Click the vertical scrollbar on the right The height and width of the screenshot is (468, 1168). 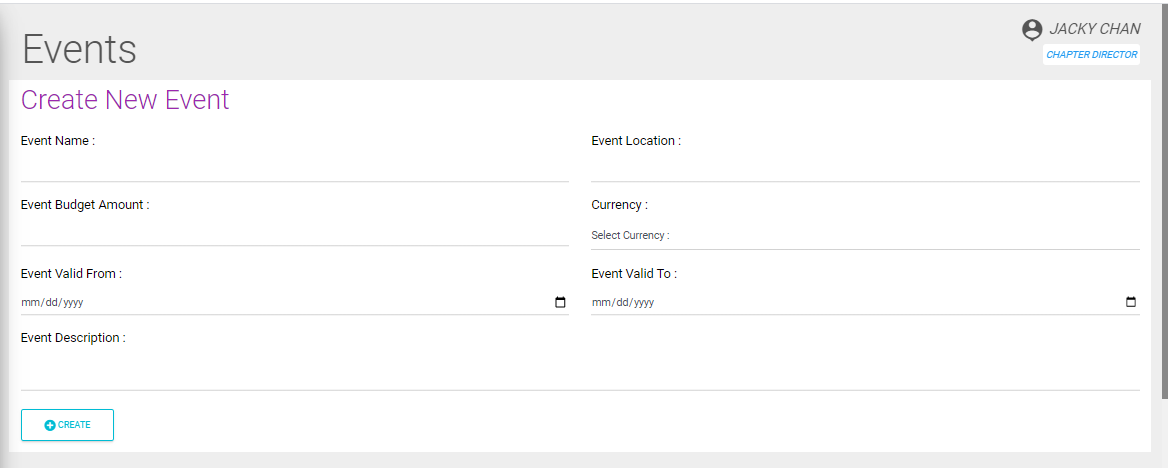coord(1163,200)
